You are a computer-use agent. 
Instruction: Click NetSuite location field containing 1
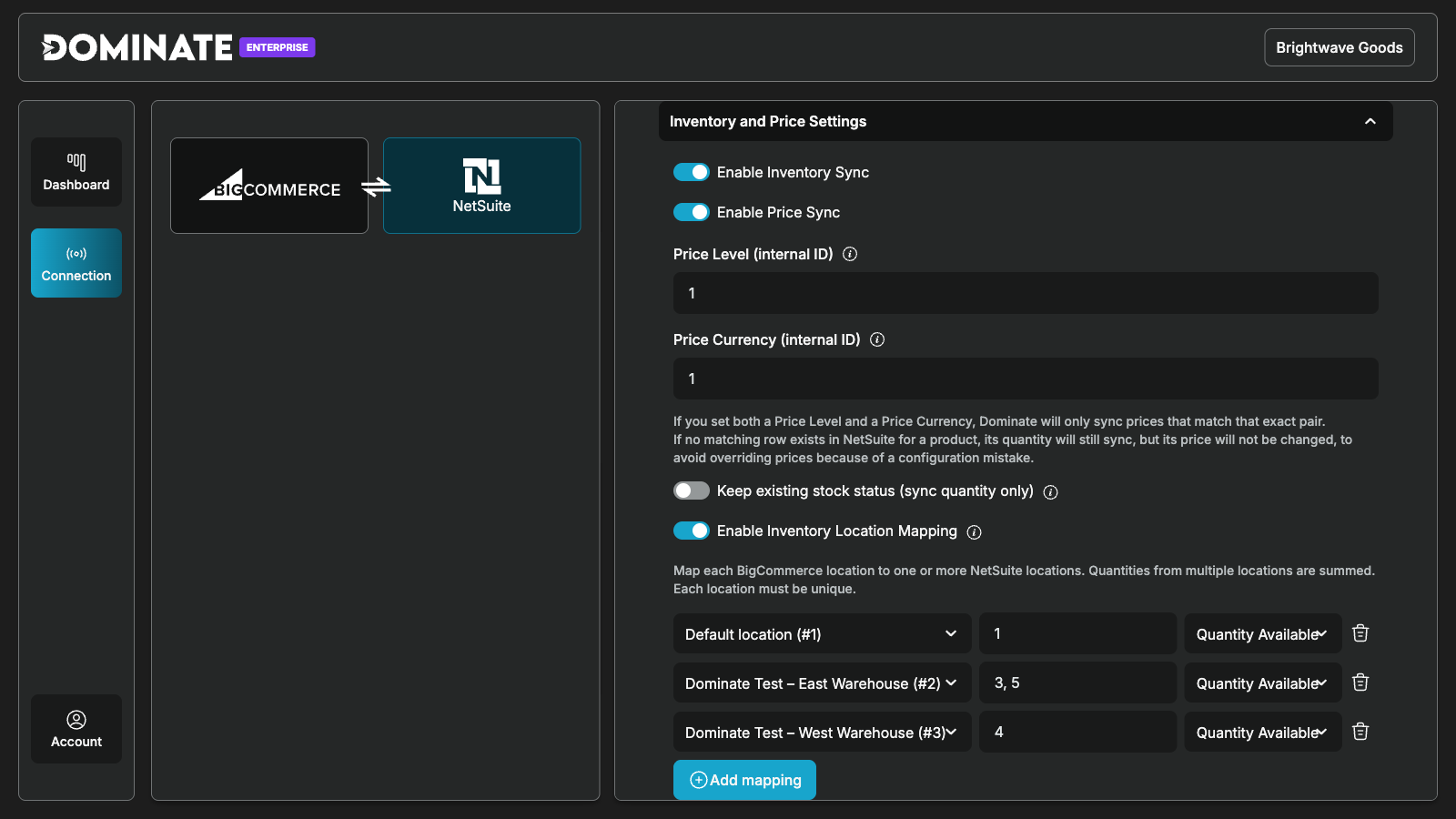point(1078,633)
